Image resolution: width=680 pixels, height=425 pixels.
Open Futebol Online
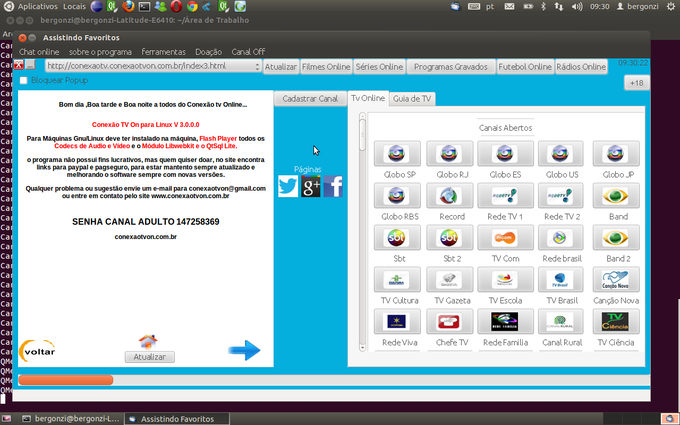(525, 67)
